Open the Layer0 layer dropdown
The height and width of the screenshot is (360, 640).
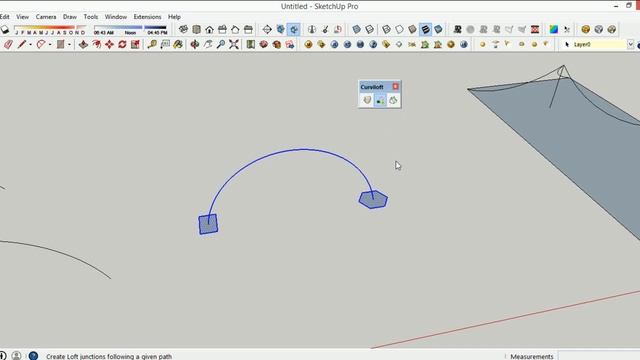click(x=631, y=44)
